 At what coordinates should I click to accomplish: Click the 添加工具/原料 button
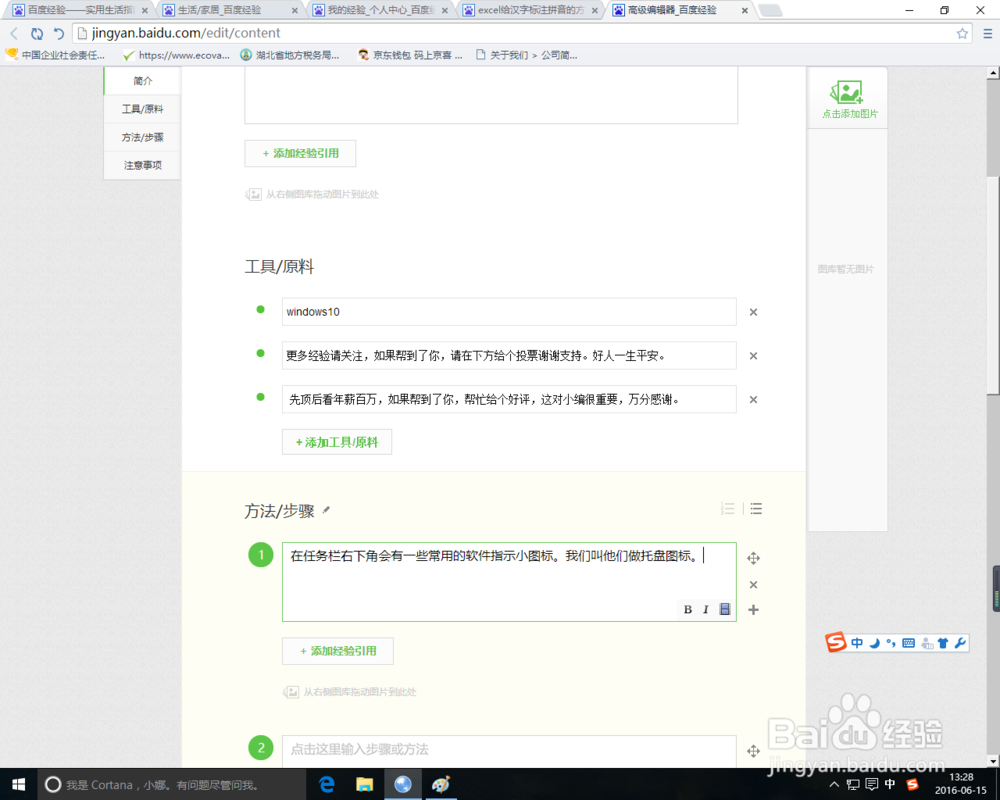pos(337,441)
